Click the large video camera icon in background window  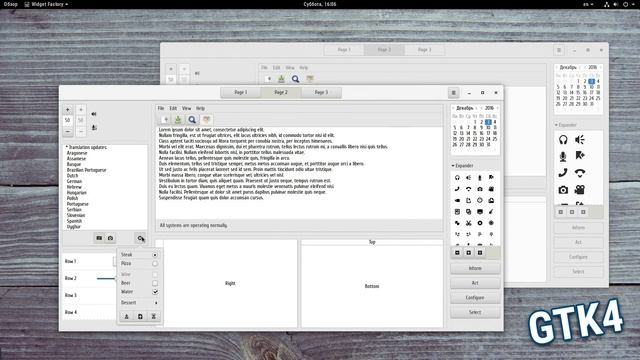click(580, 190)
